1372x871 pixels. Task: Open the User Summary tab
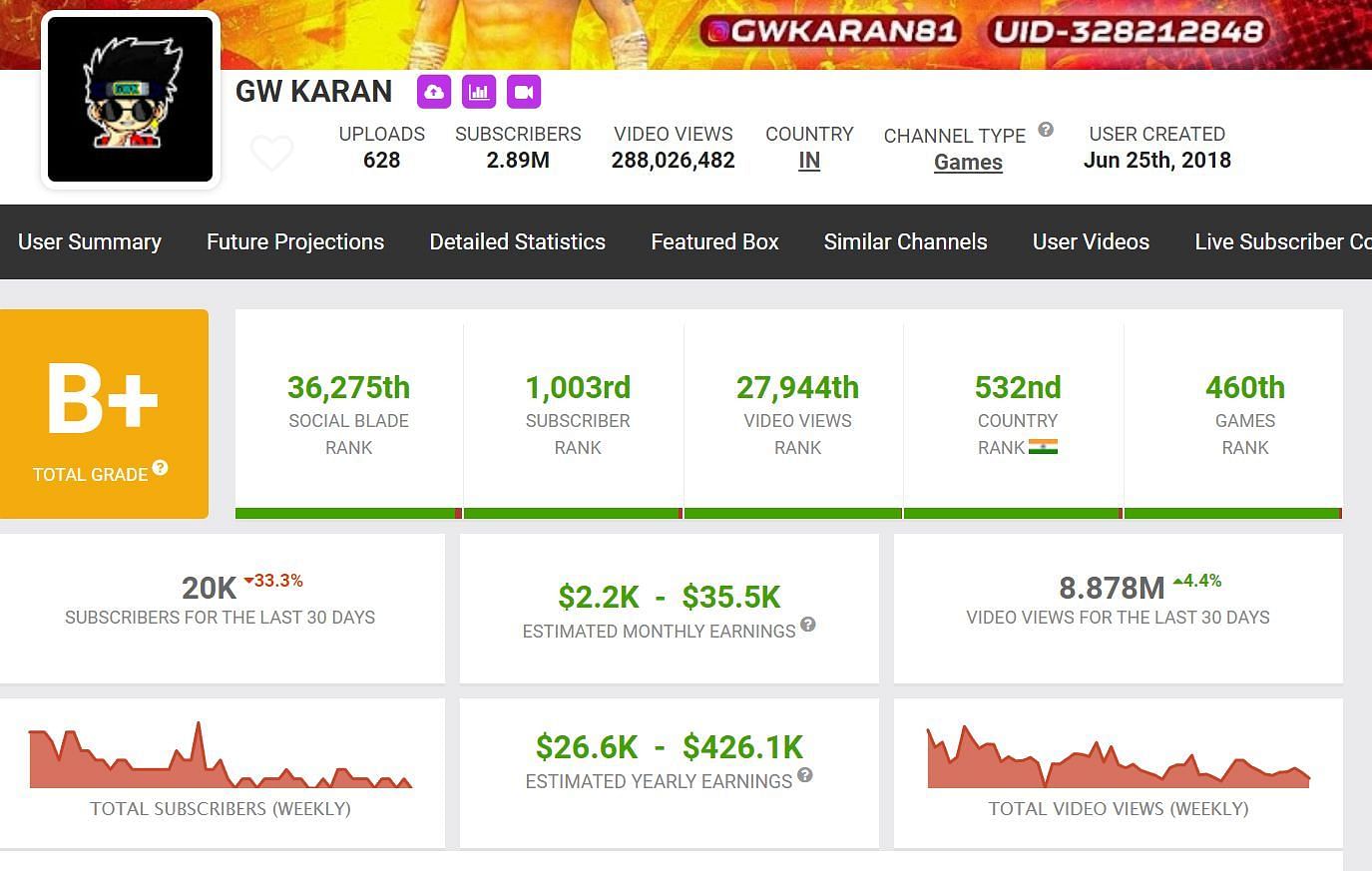(90, 241)
